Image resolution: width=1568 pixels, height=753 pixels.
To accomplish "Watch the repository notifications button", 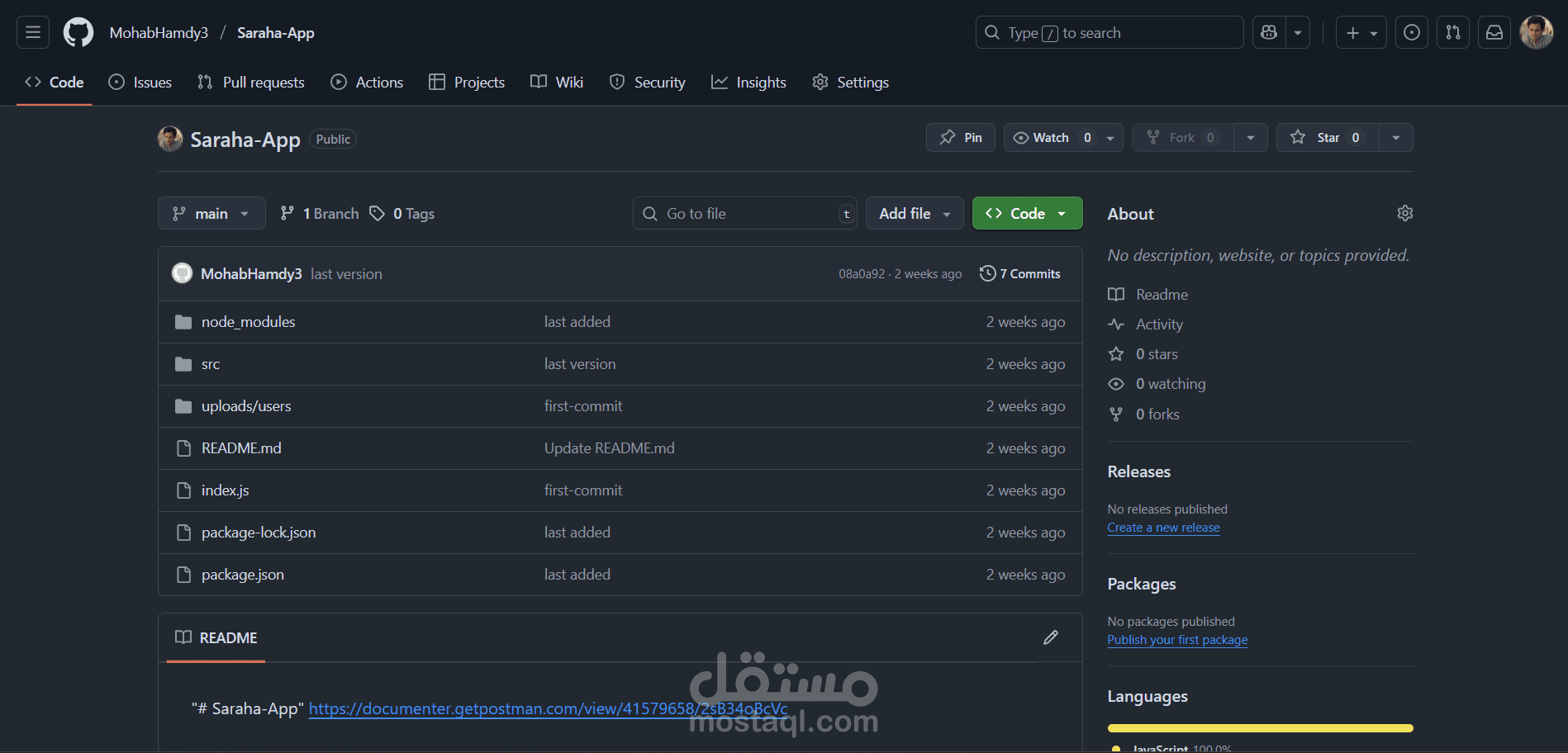I will 1063,138.
